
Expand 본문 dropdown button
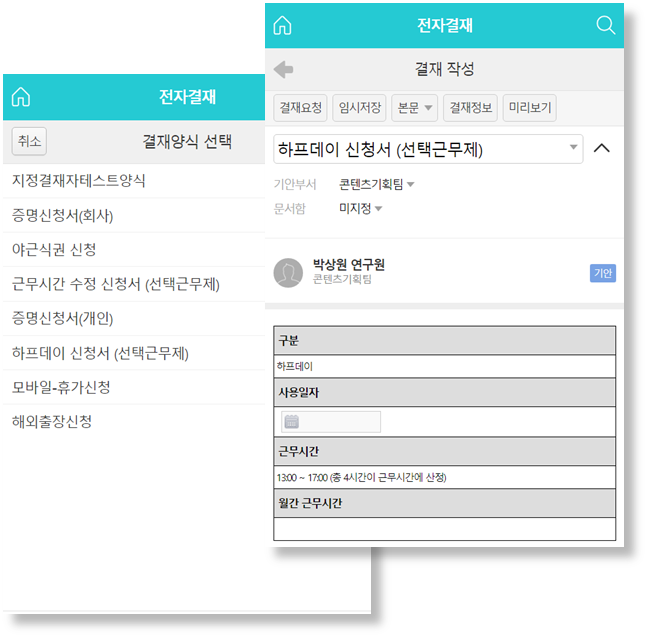(415, 108)
